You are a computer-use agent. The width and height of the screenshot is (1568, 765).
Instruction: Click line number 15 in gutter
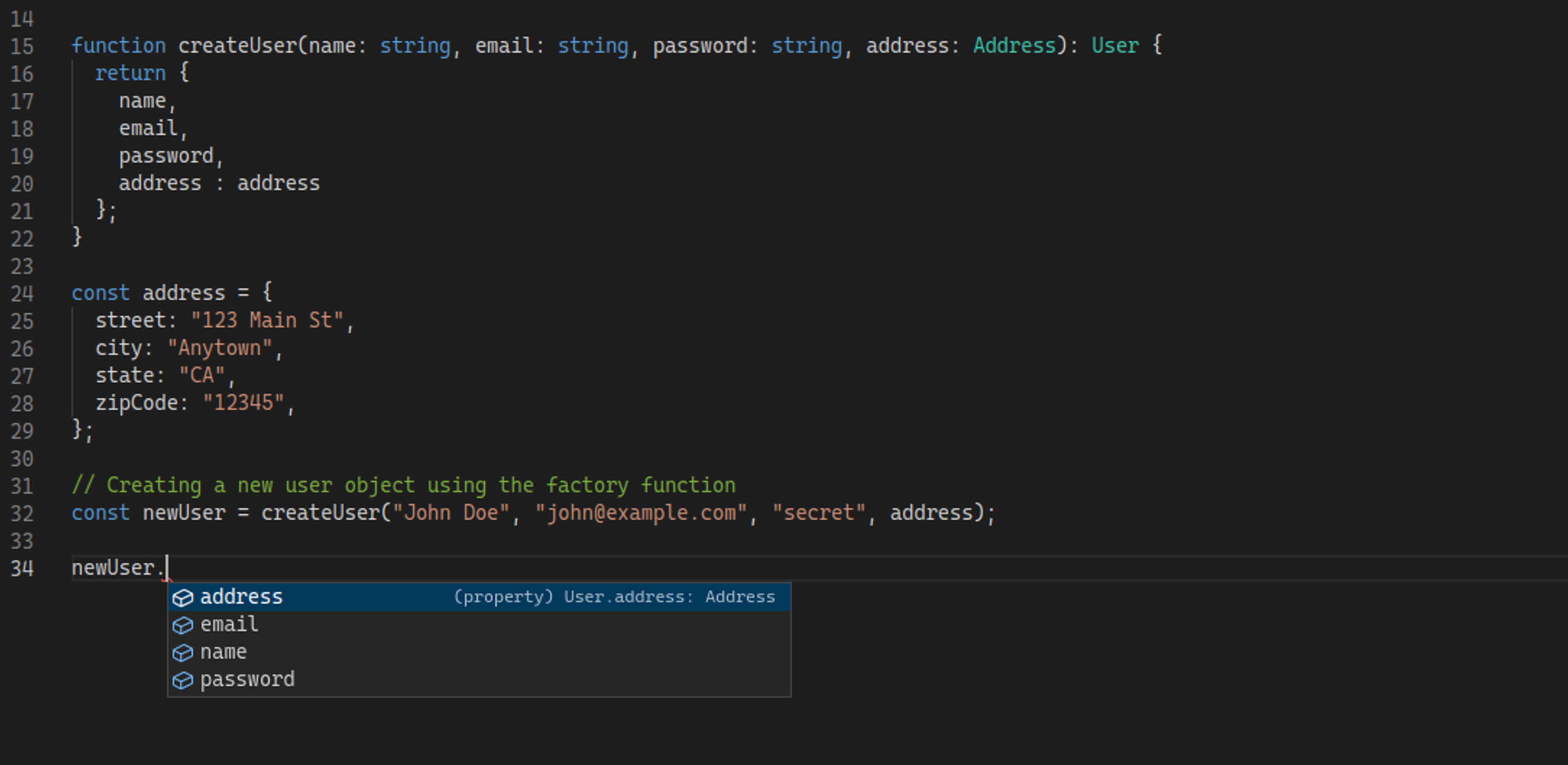coord(22,46)
